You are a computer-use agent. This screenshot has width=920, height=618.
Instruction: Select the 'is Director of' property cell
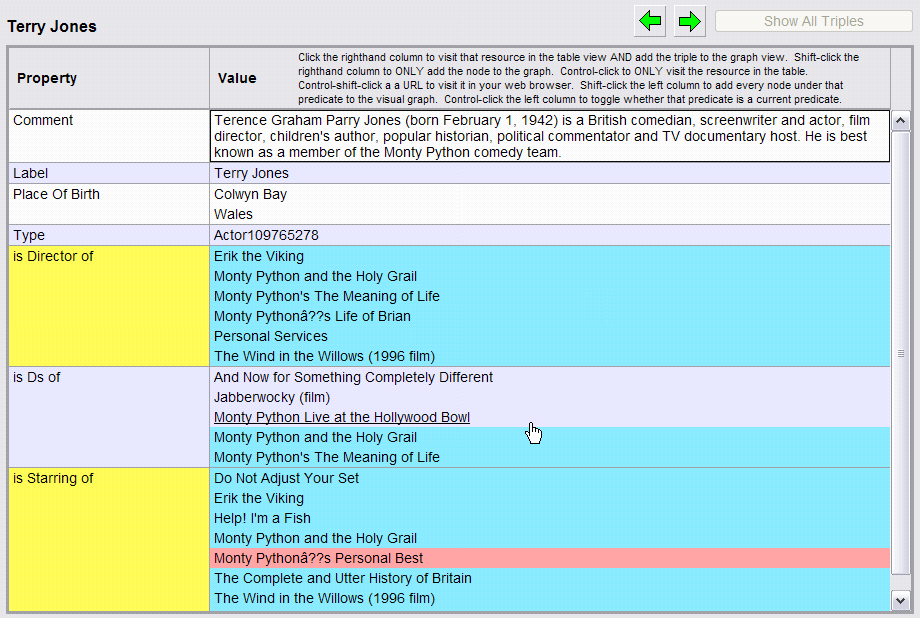coord(108,305)
